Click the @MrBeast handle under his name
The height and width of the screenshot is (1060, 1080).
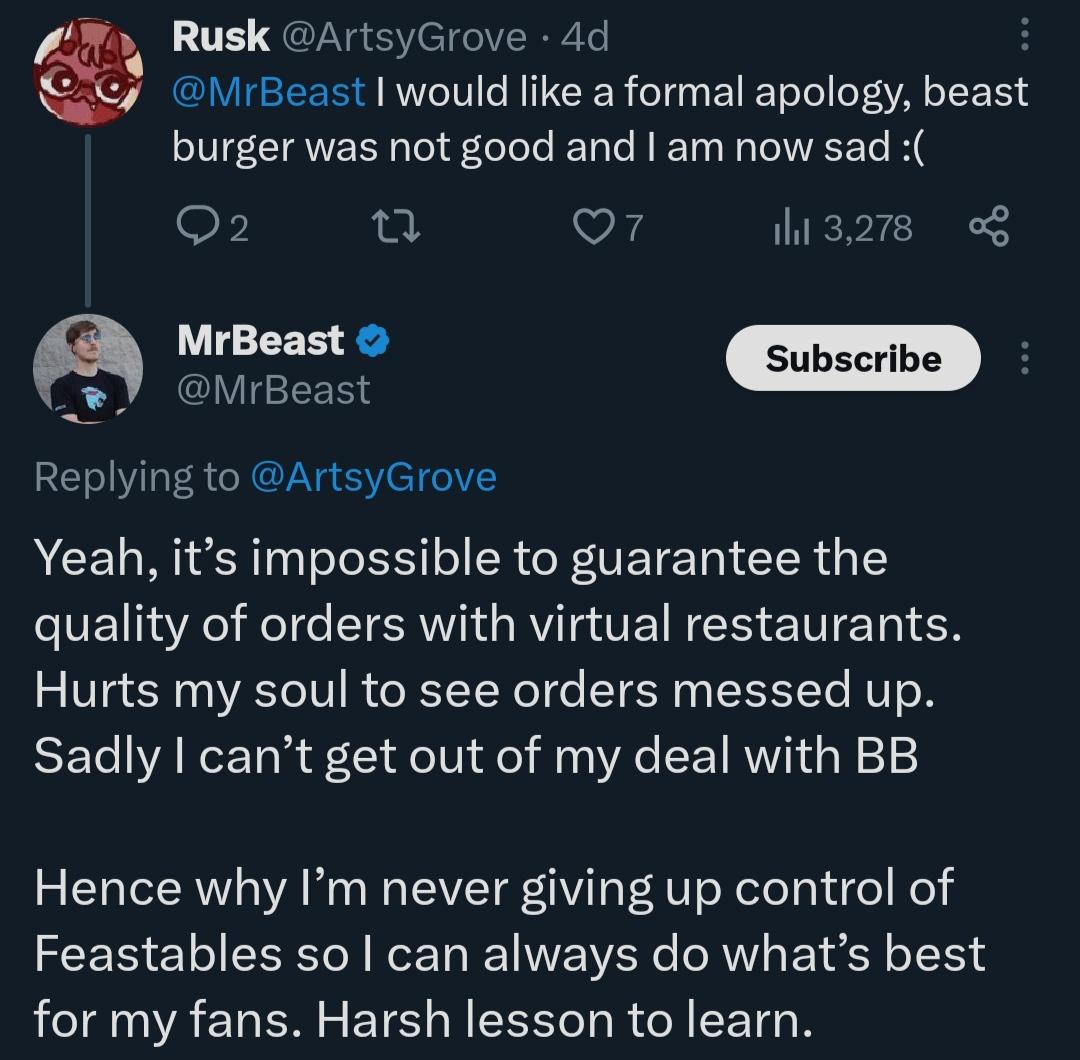[x=273, y=389]
